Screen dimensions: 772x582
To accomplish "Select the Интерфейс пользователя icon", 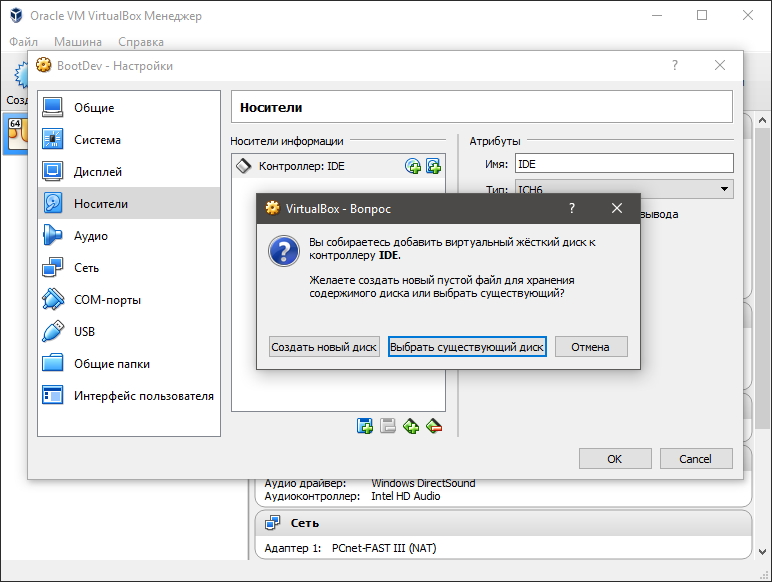I will (52, 395).
